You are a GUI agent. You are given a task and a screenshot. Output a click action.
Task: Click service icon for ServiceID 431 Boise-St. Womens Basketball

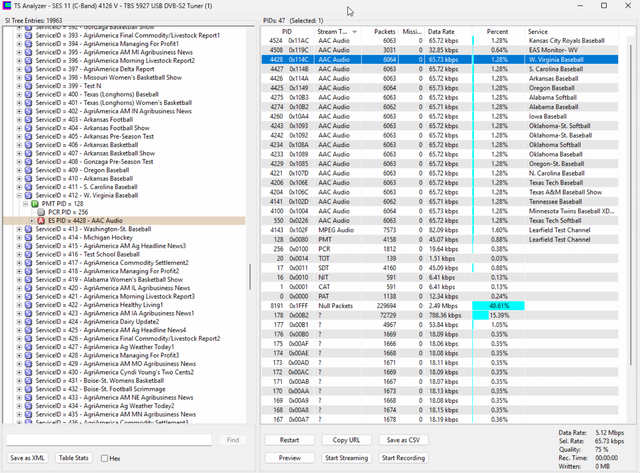28,381
